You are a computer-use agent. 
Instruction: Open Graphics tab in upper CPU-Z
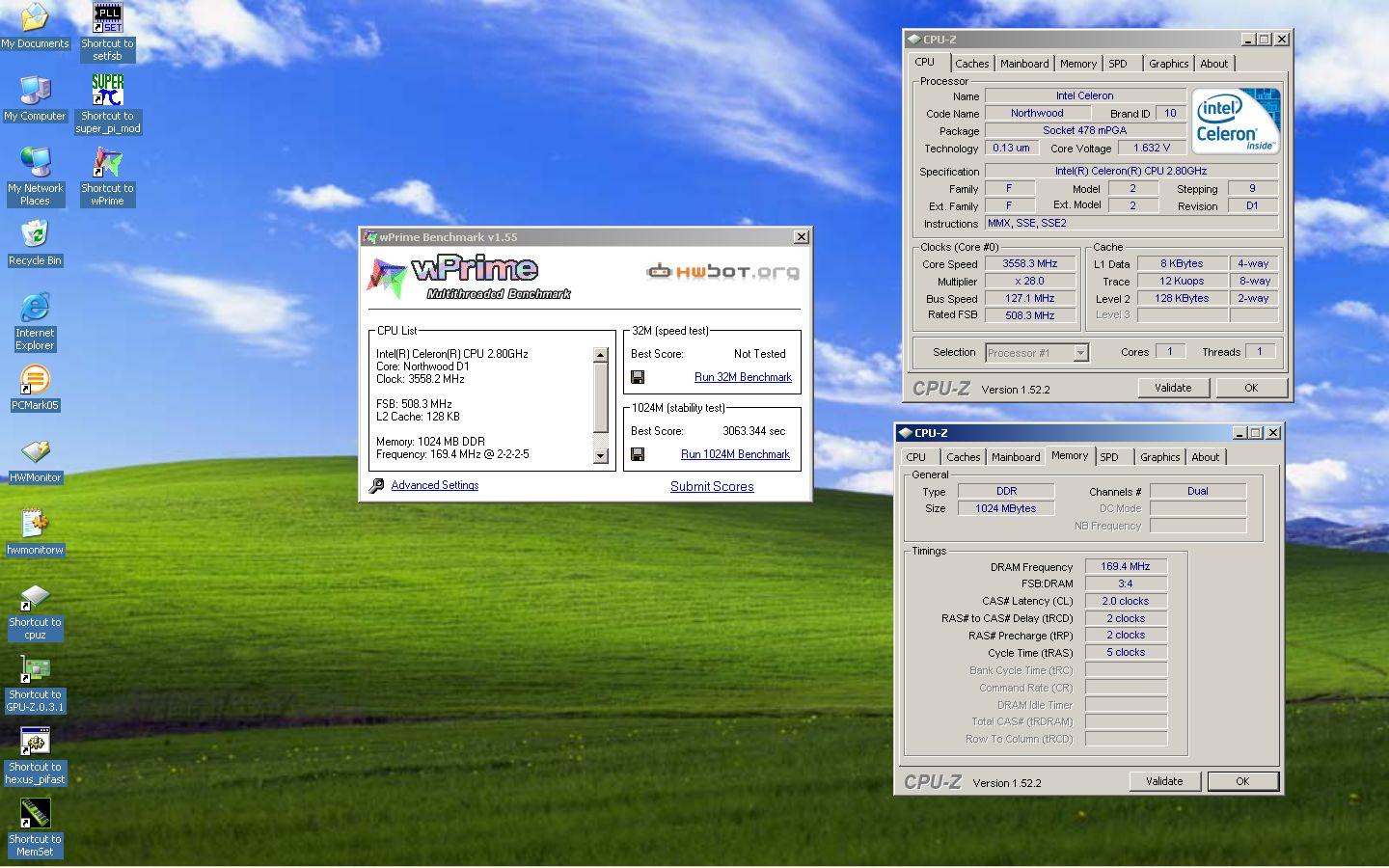(x=1168, y=64)
